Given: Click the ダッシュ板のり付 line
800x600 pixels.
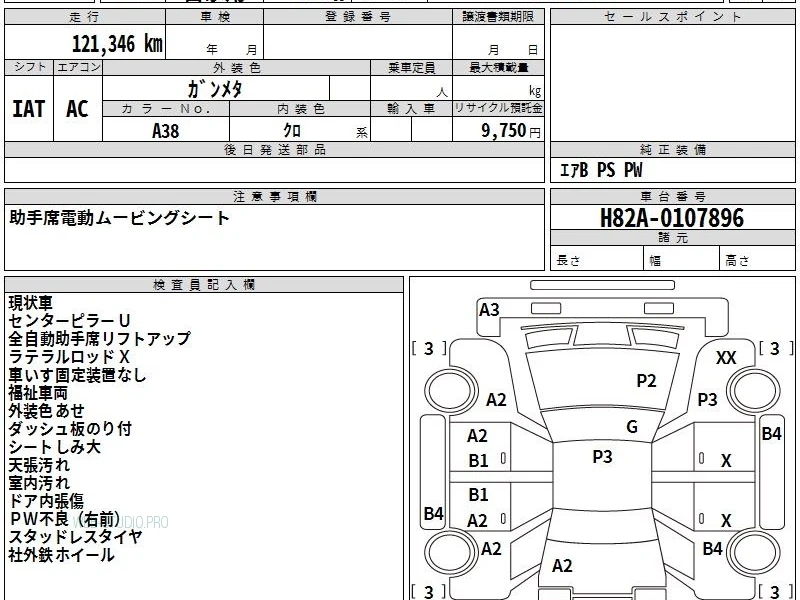Looking at the screenshot, I should 70,429.
